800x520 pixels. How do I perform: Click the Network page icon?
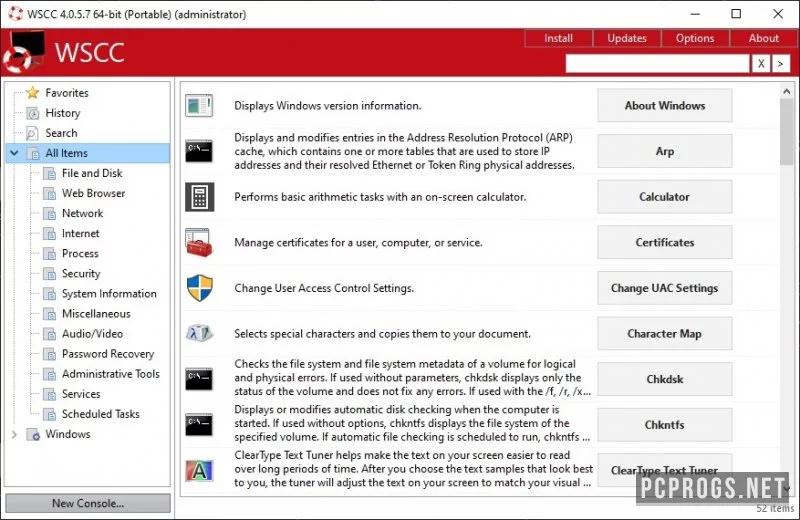click(49, 213)
